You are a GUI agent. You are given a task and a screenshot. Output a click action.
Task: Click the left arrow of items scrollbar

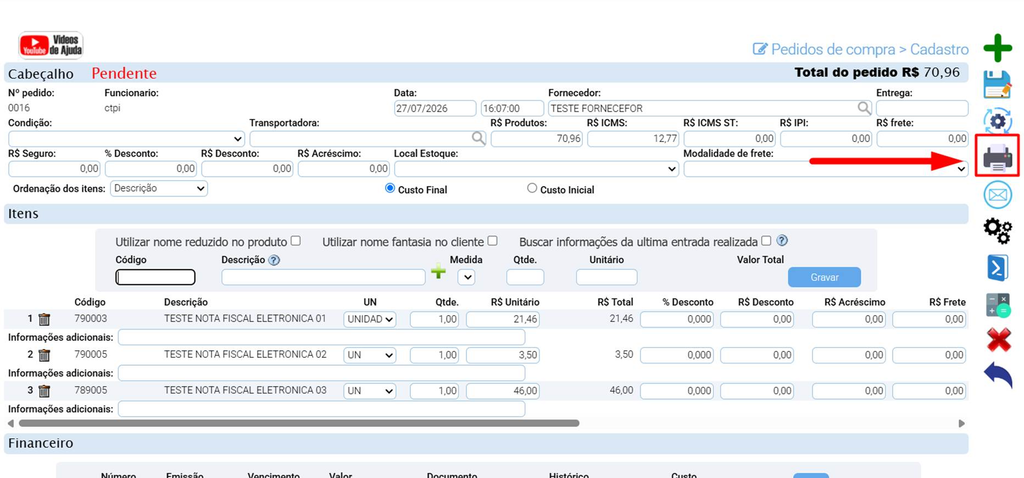pyautogui.click(x=10, y=423)
